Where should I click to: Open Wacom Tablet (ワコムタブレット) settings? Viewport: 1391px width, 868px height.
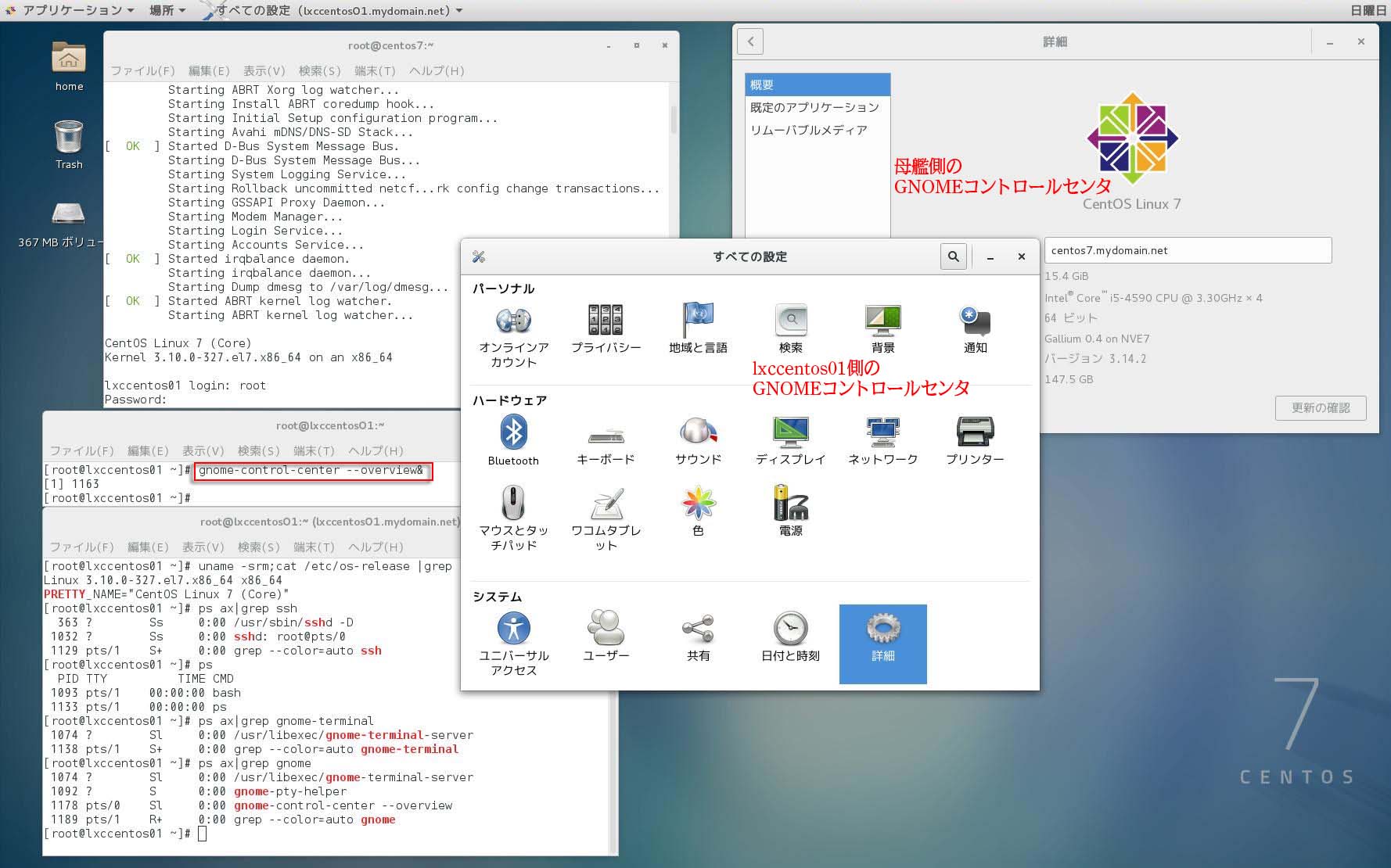point(606,518)
